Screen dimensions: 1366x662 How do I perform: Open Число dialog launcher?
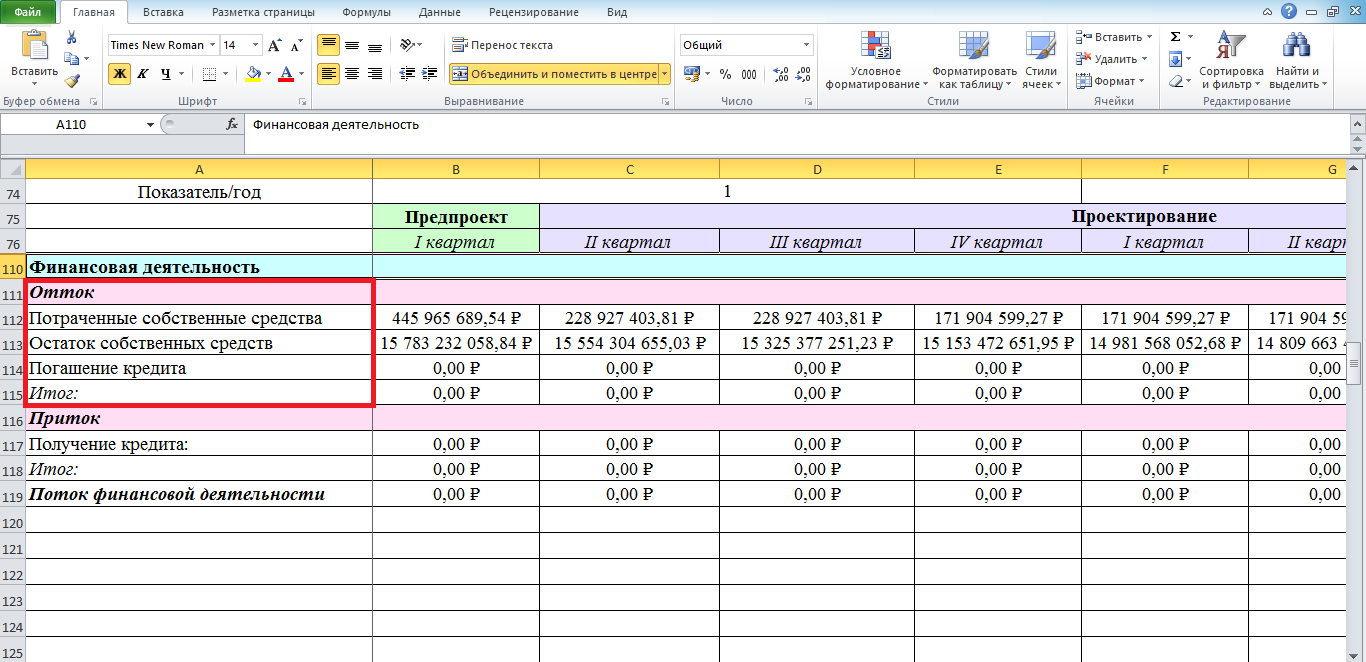click(808, 102)
